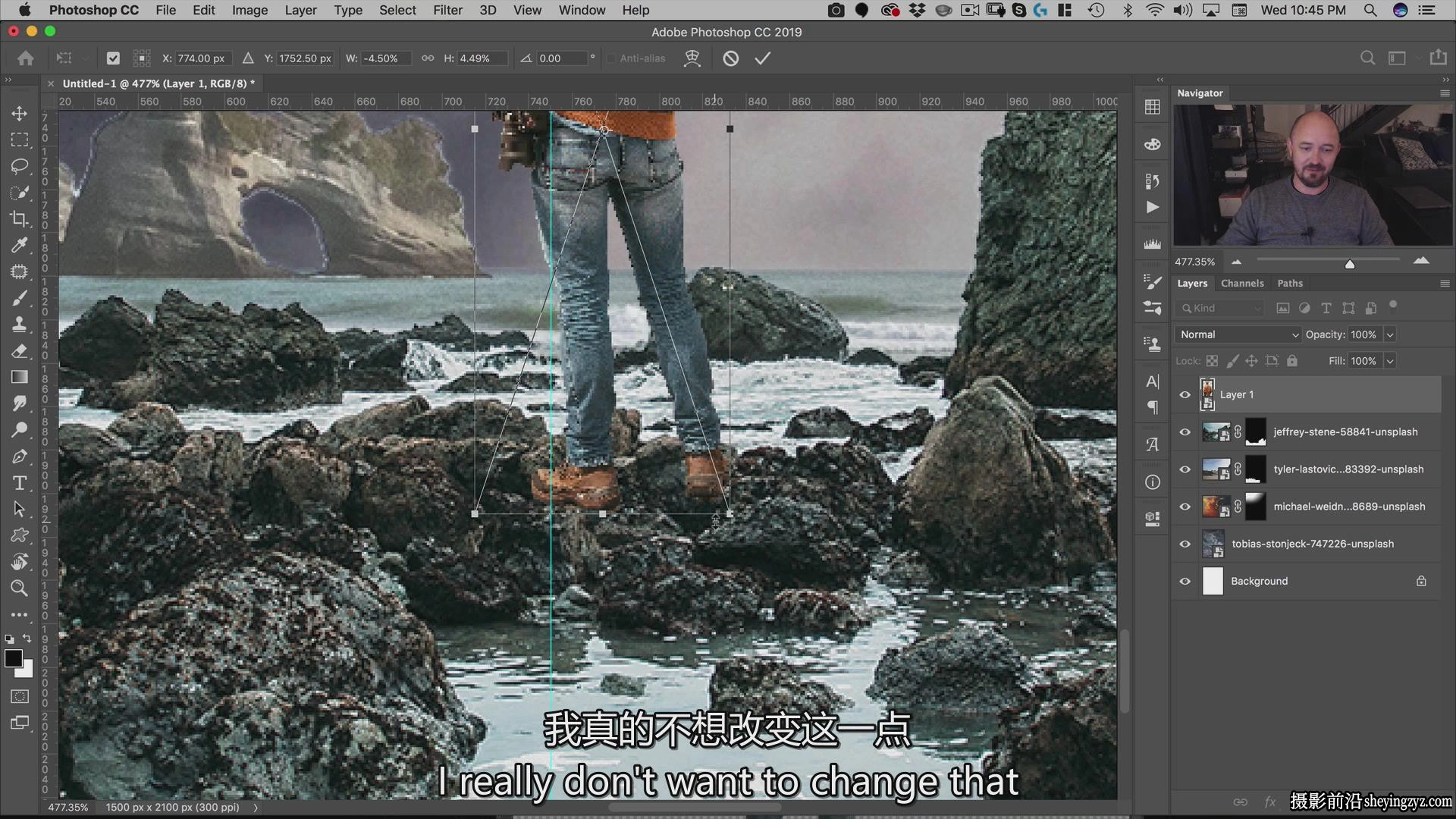Open the Fill slider dropdown arrow
The height and width of the screenshot is (819, 1456).
pyautogui.click(x=1390, y=361)
